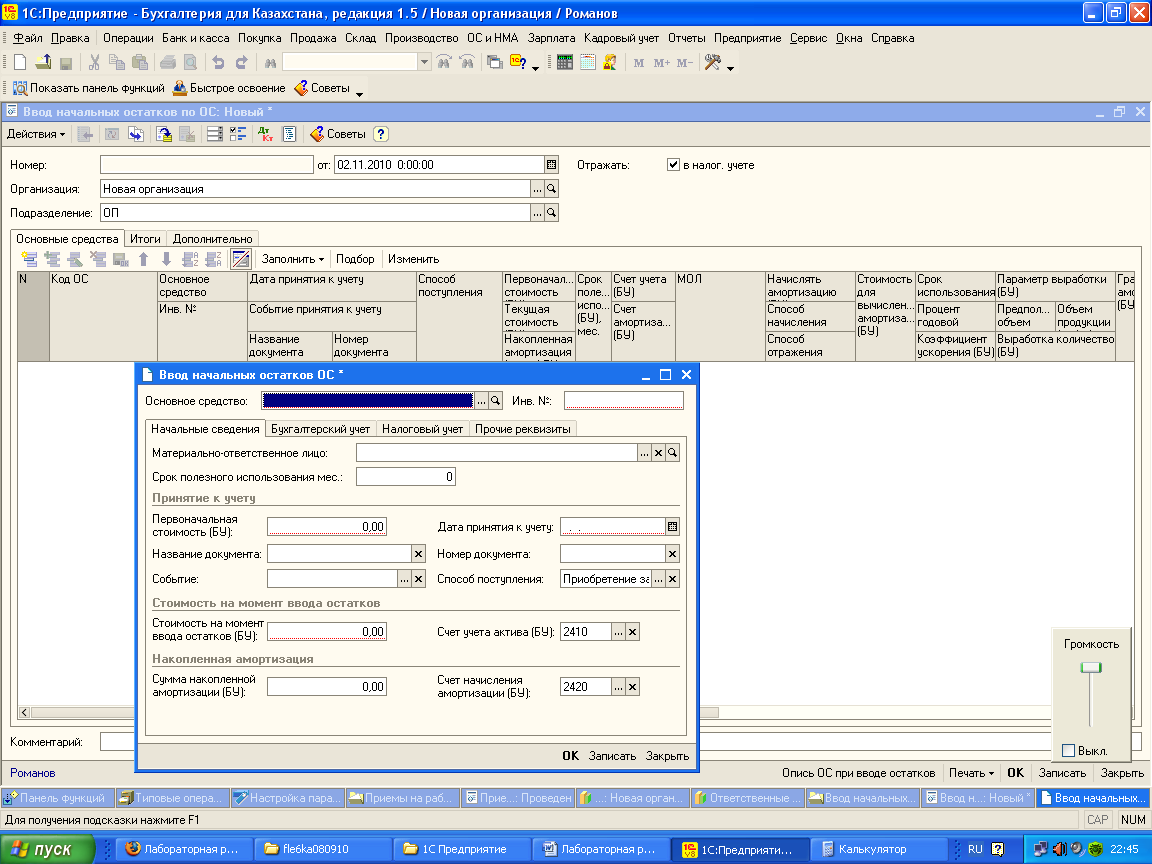Image resolution: width=1152 pixels, height=864 pixels.
Task: Click Записать button in dialog
Action: (612, 756)
